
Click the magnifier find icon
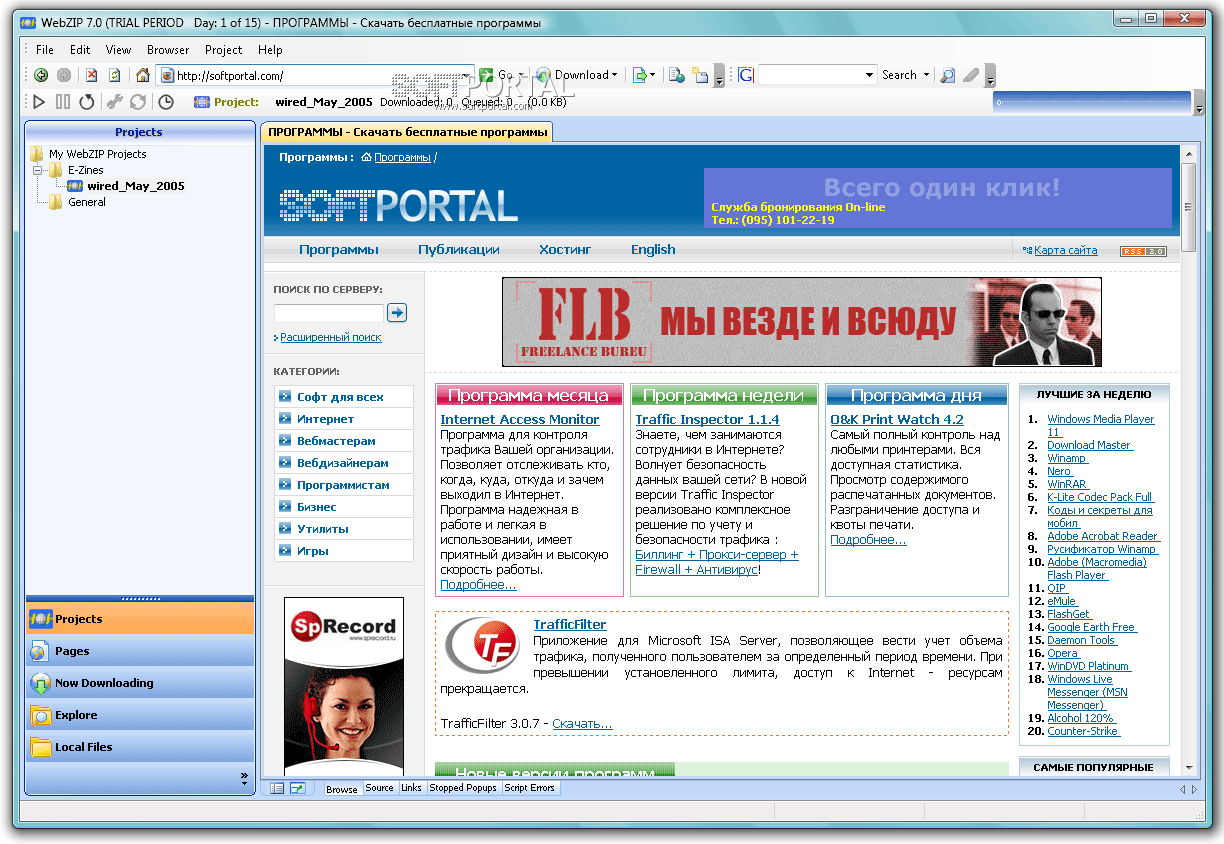pos(948,75)
